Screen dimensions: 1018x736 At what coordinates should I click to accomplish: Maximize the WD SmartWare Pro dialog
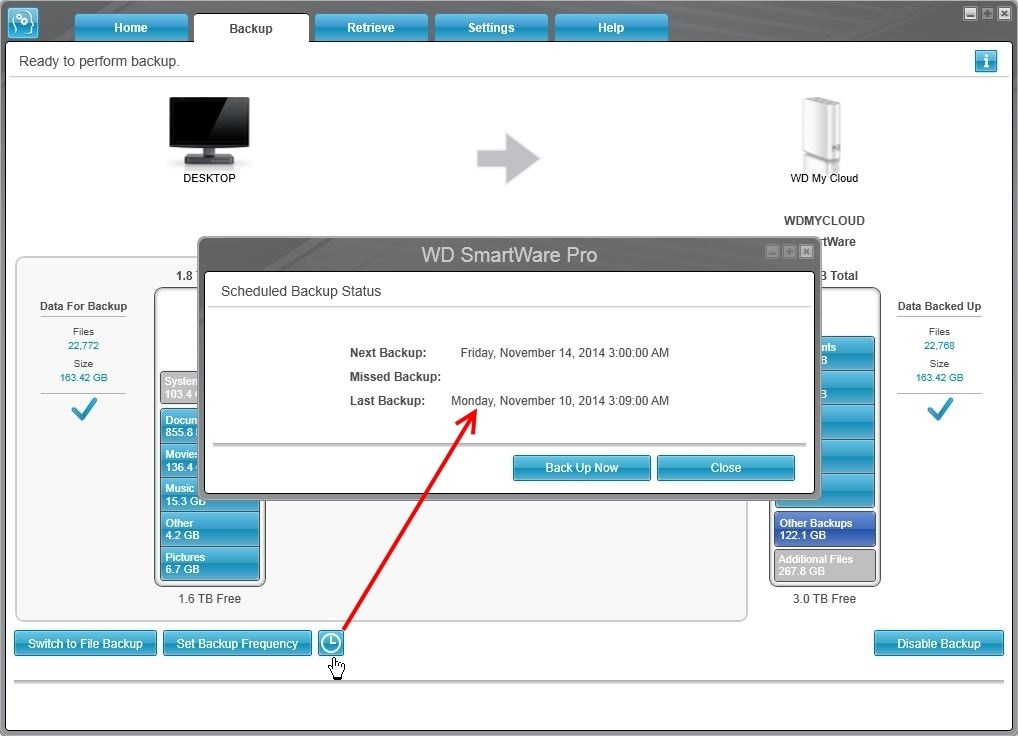point(789,251)
